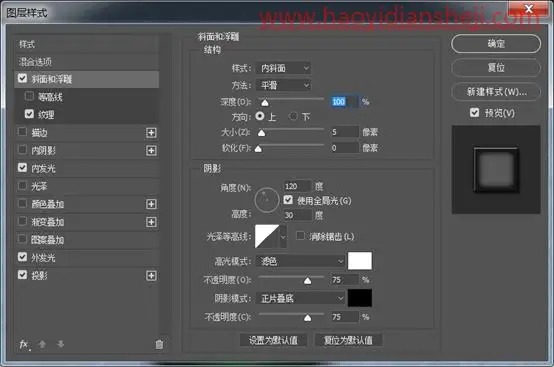The height and width of the screenshot is (367, 554).
Task: Click the 设置为默认值 button
Action: [273, 340]
